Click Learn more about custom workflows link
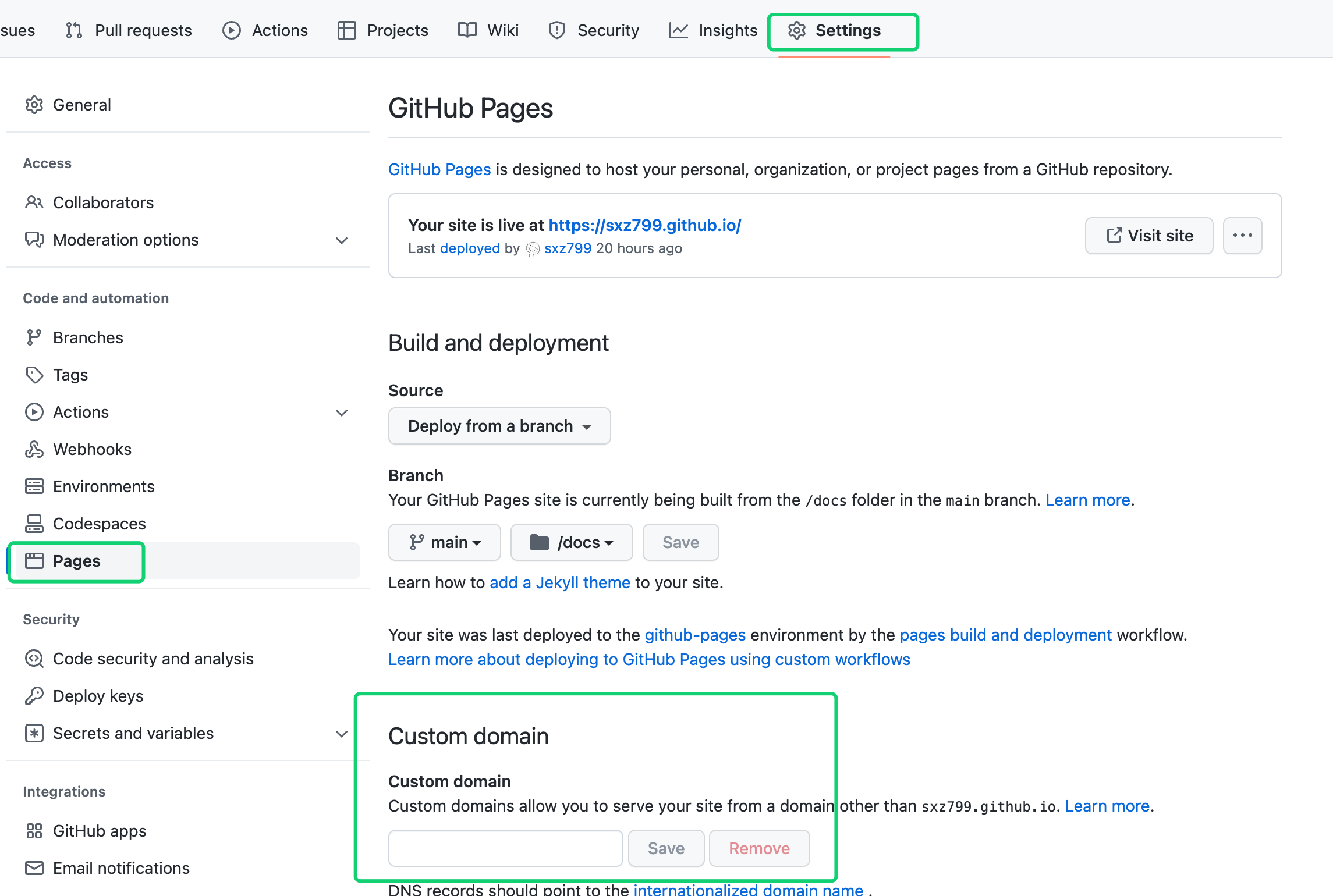The height and width of the screenshot is (896, 1333). click(x=650, y=659)
